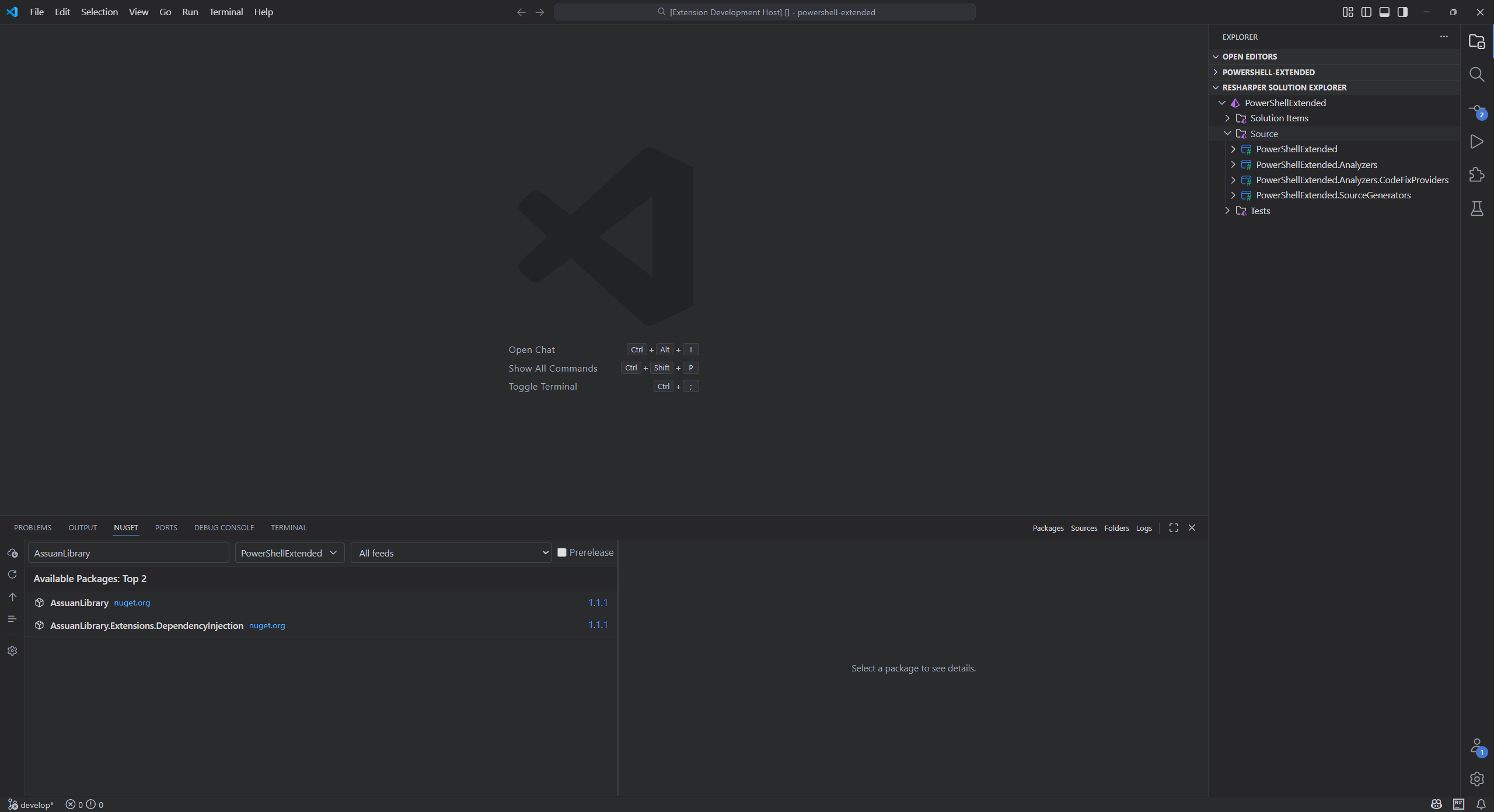
Task: Collapse the ReSharper Solution Explorer section
Action: point(1334,87)
